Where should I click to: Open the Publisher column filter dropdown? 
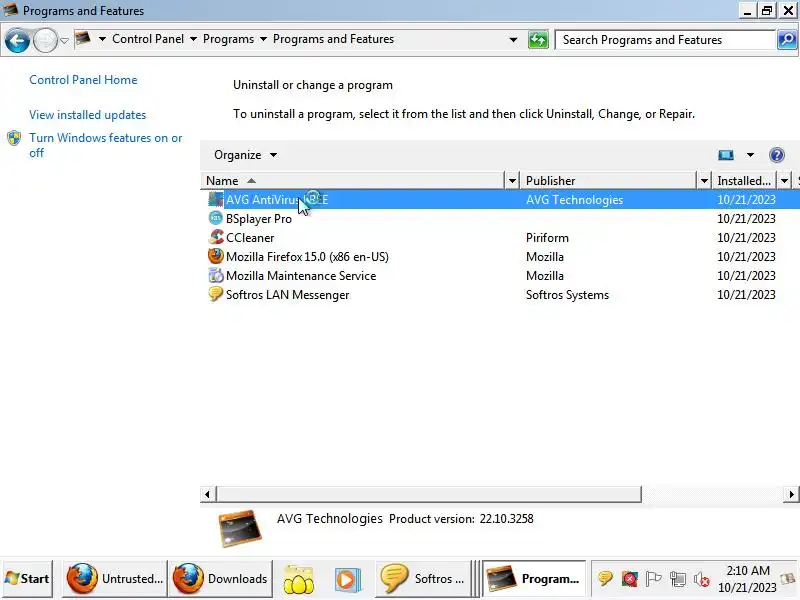704,181
